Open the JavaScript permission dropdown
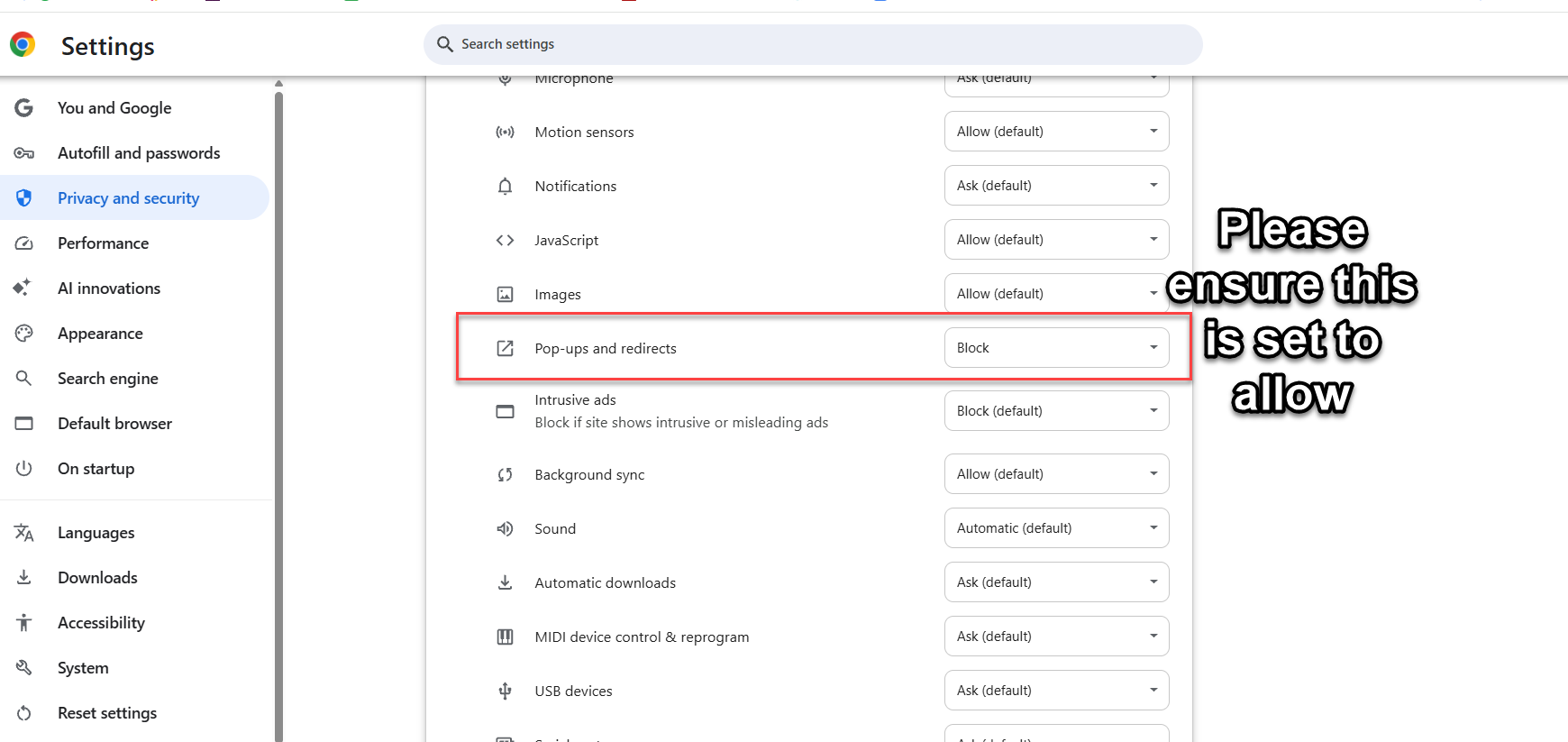This screenshot has width=1568, height=742. point(1057,240)
